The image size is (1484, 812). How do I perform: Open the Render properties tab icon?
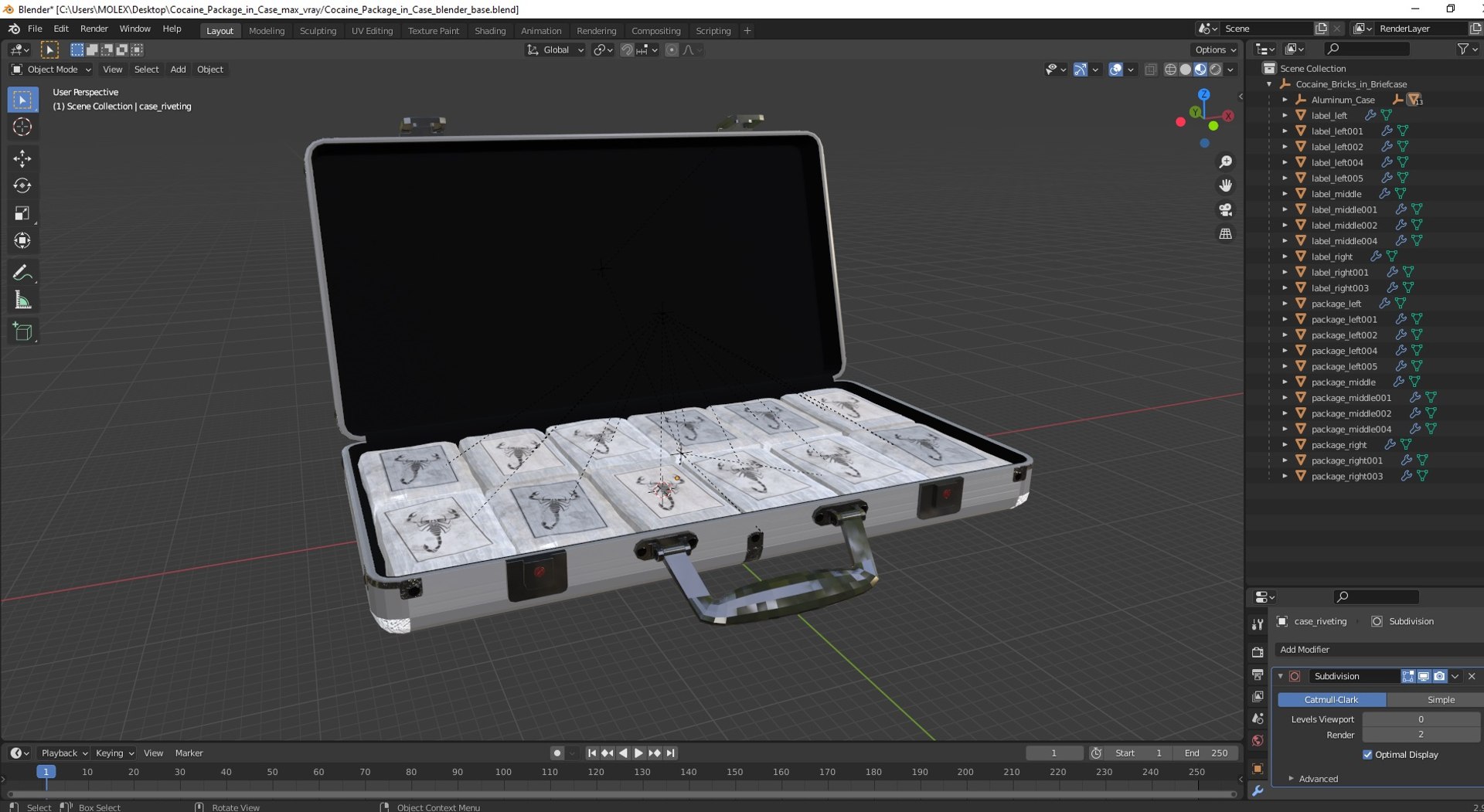point(1258,653)
